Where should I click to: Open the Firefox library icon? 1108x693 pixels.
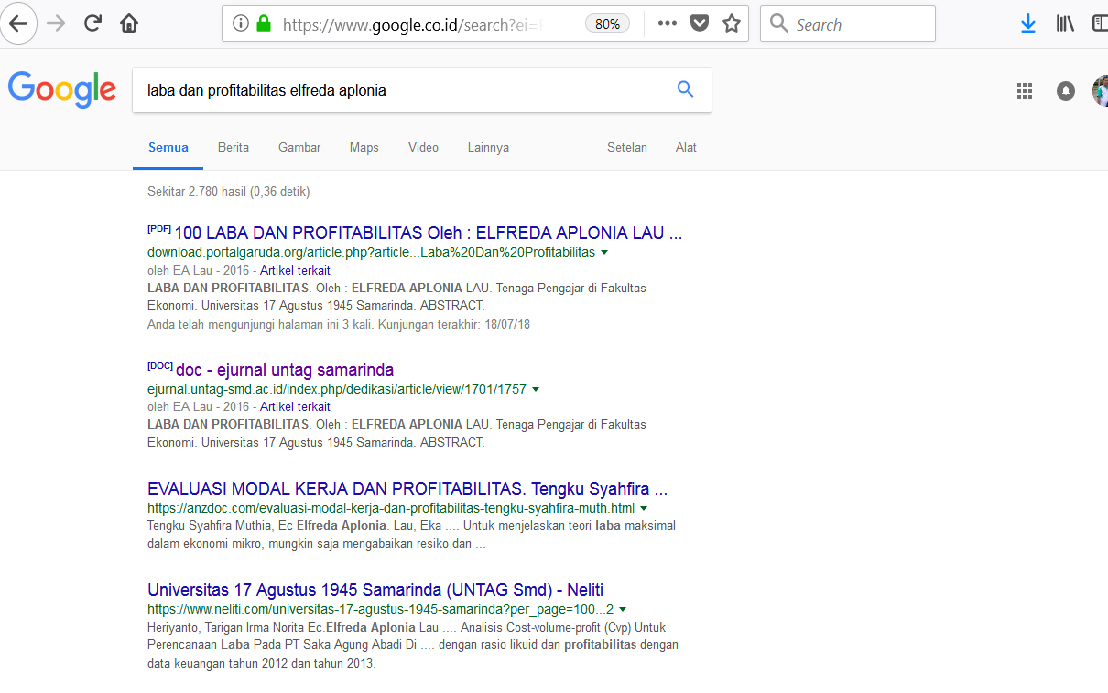pyautogui.click(x=1065, y=24)
